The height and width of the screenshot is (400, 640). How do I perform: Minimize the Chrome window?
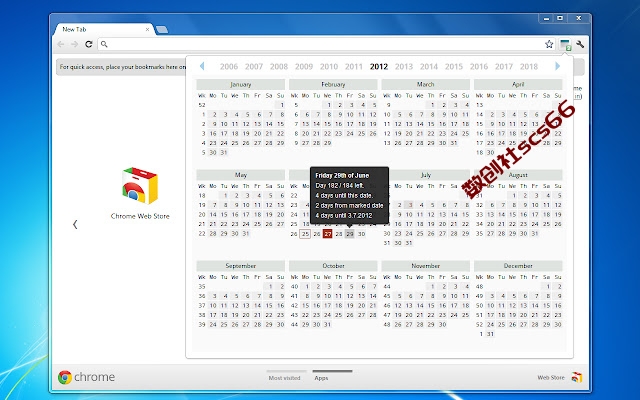tap(547, 18)
